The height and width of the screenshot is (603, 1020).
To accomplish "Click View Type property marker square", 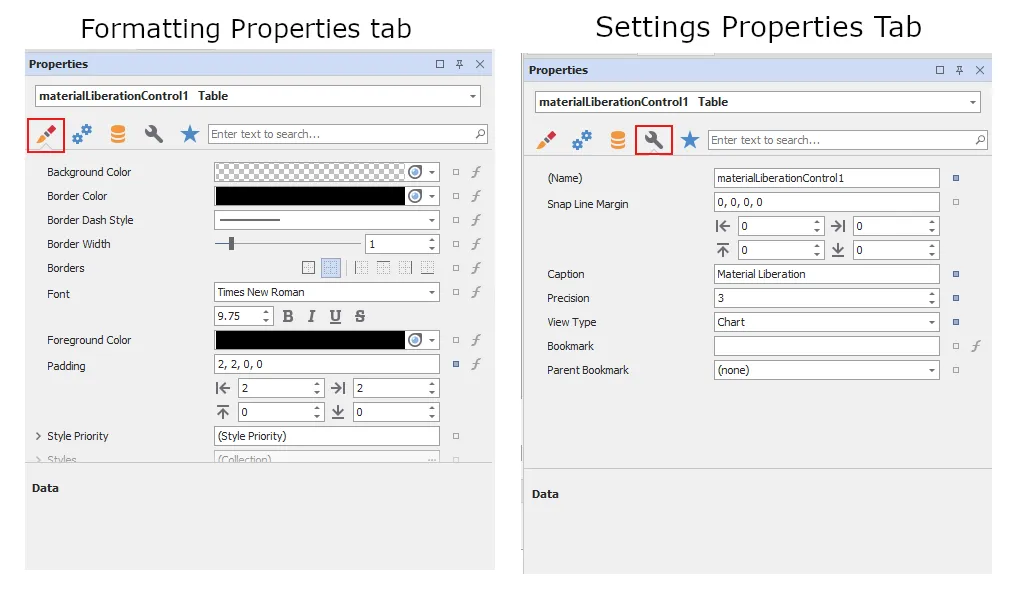I will coord(956,322).
